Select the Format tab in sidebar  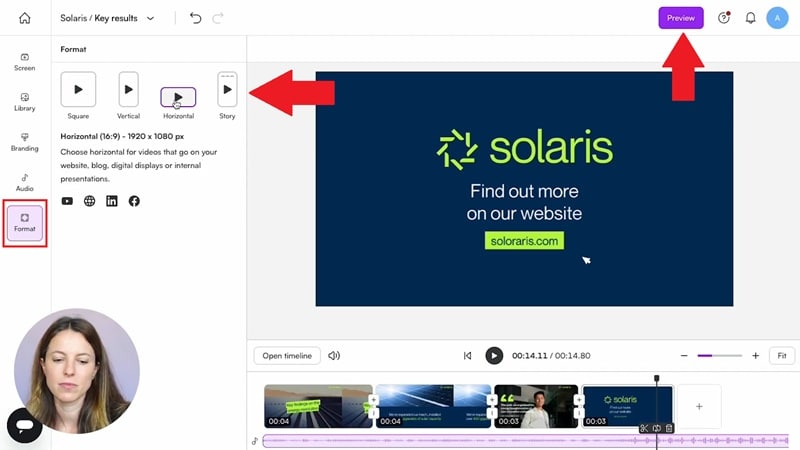24,223
